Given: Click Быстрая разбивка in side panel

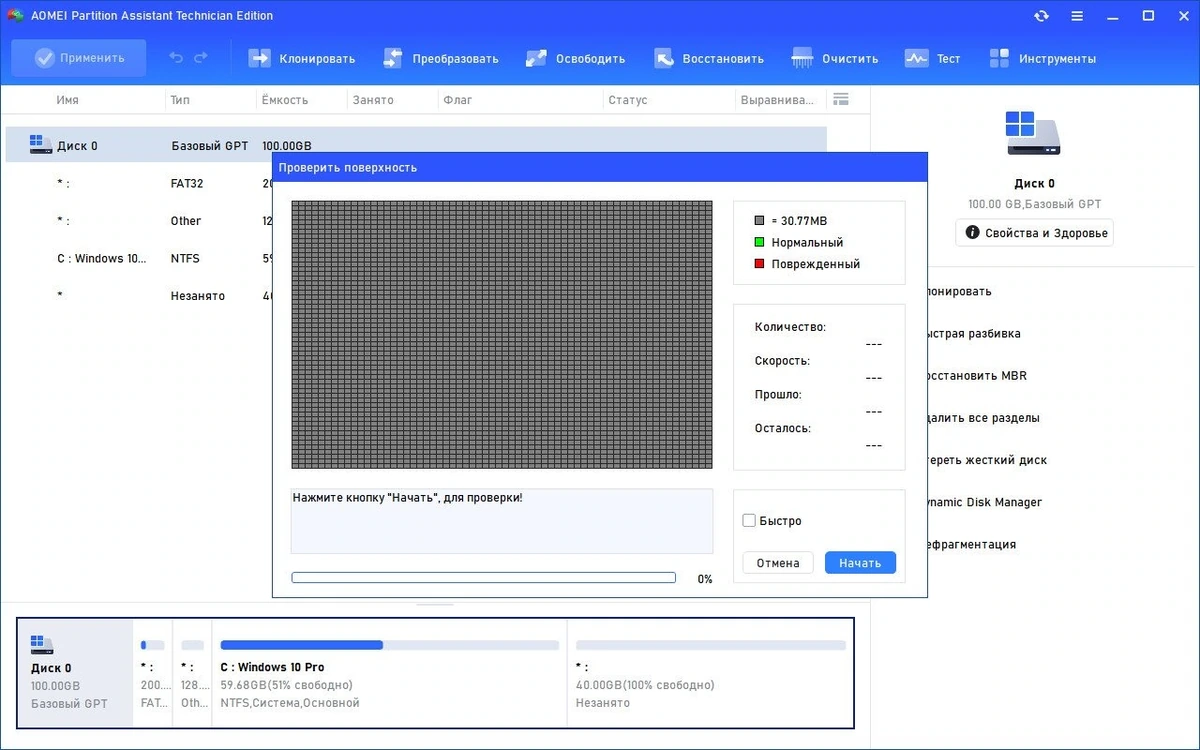Looking at the screenshot, I should 972,334.
